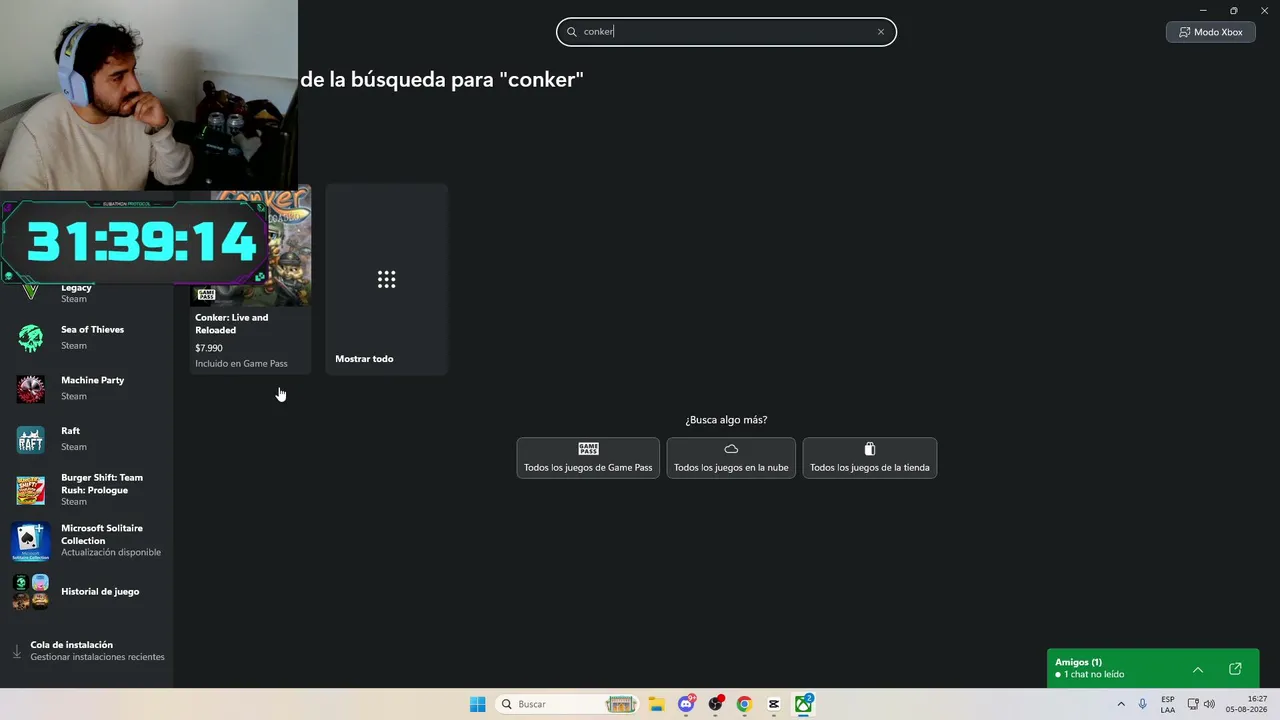This screenshot has width=1280, height=720.
Task: Click the Windows taskbar Buscar search box
Action: (567, 704)
